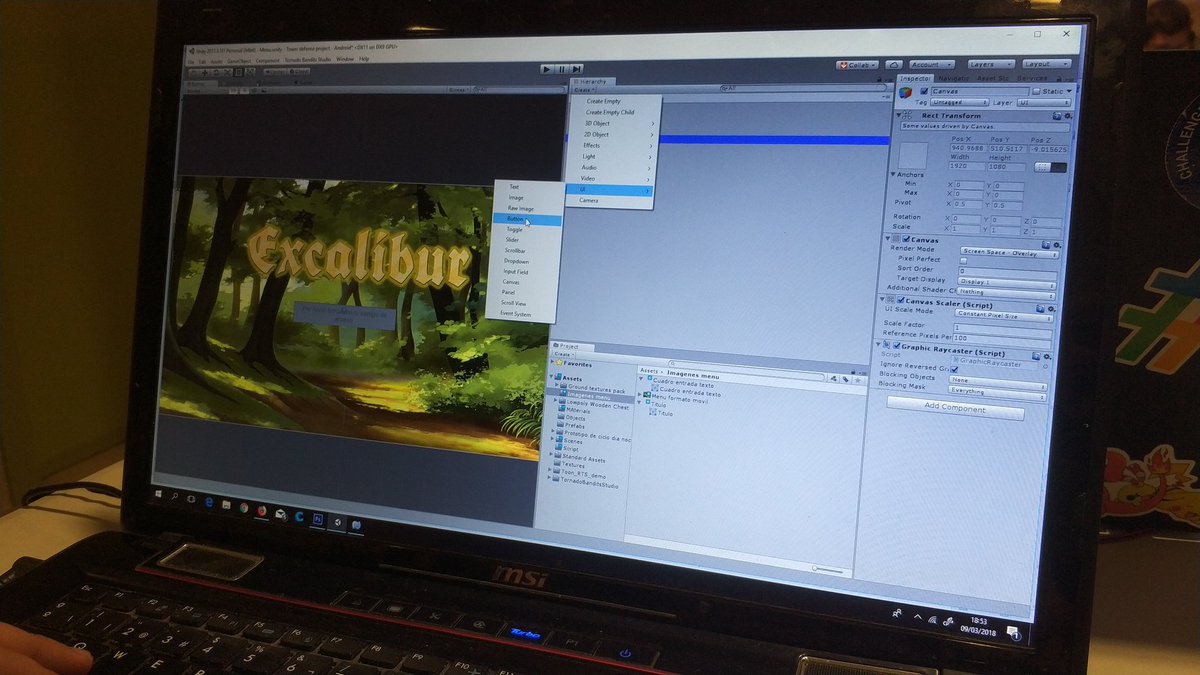This screenshot has width=1200, height=675.
Task: Enable the Pixel Perfect checkbox
Action: (x=963, y=261)
